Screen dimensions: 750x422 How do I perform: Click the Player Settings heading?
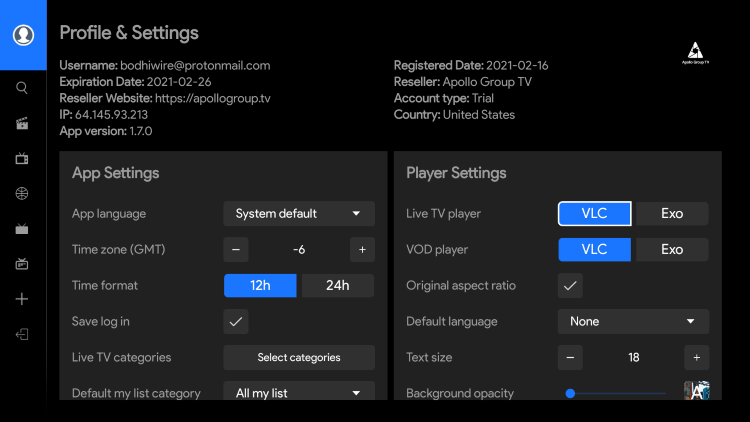[x=456, y=173]
